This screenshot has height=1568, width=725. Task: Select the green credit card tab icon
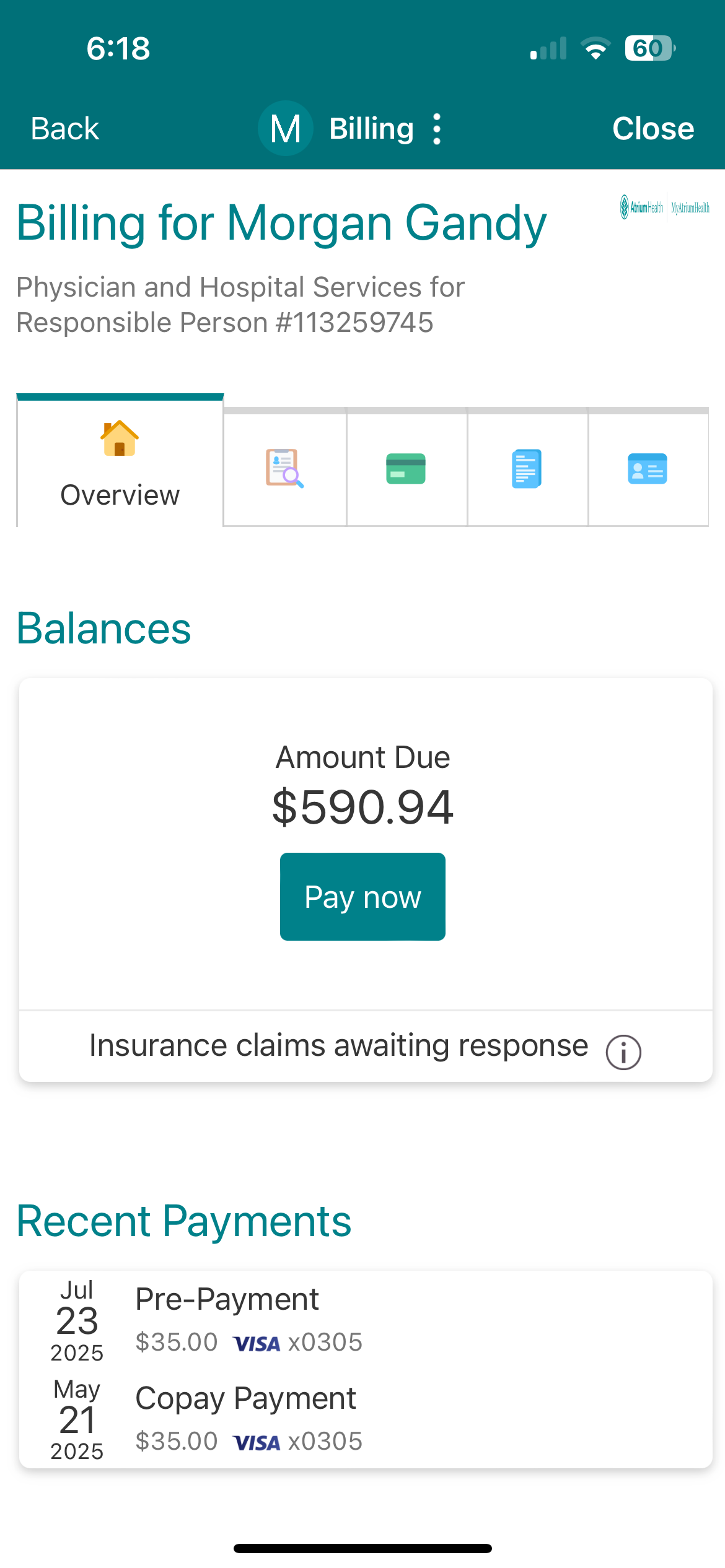coord(406,469)
